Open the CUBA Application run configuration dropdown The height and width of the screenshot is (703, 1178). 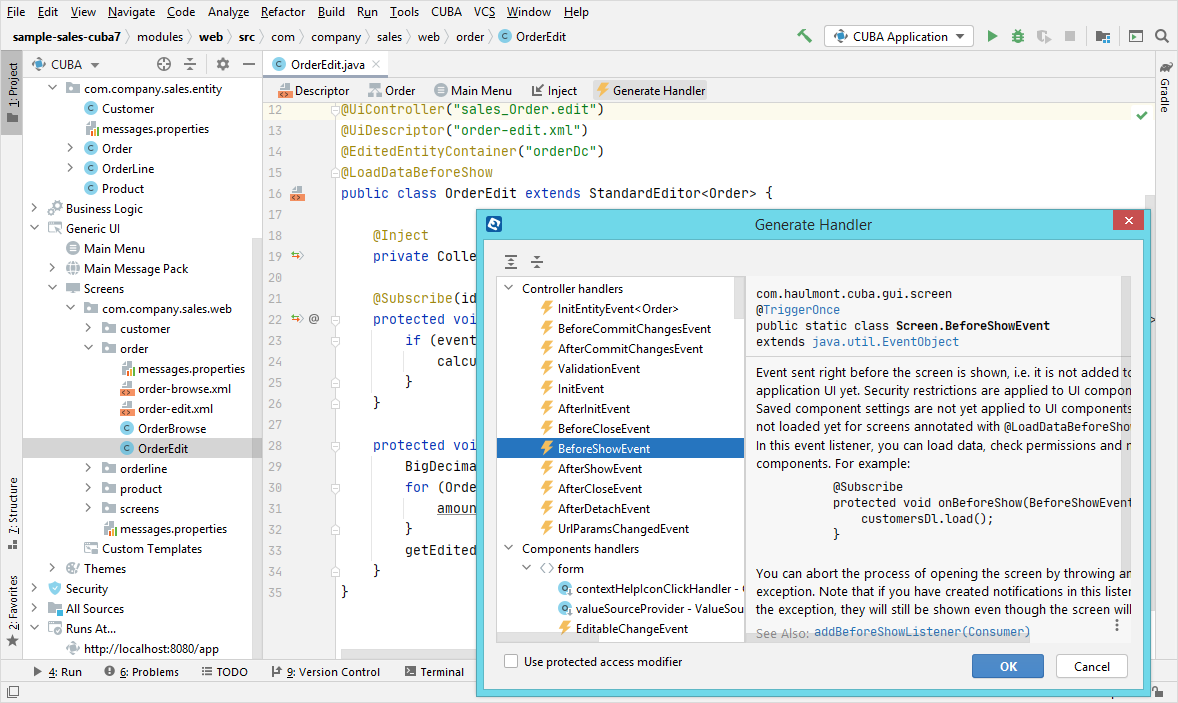tap(898, 36)
